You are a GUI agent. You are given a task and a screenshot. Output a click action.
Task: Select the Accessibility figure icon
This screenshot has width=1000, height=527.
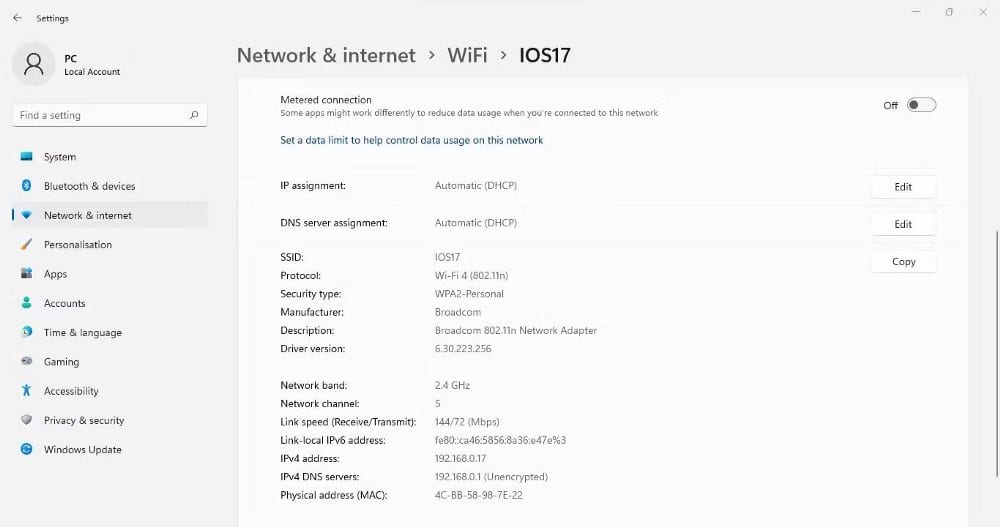tap(26, 391)
